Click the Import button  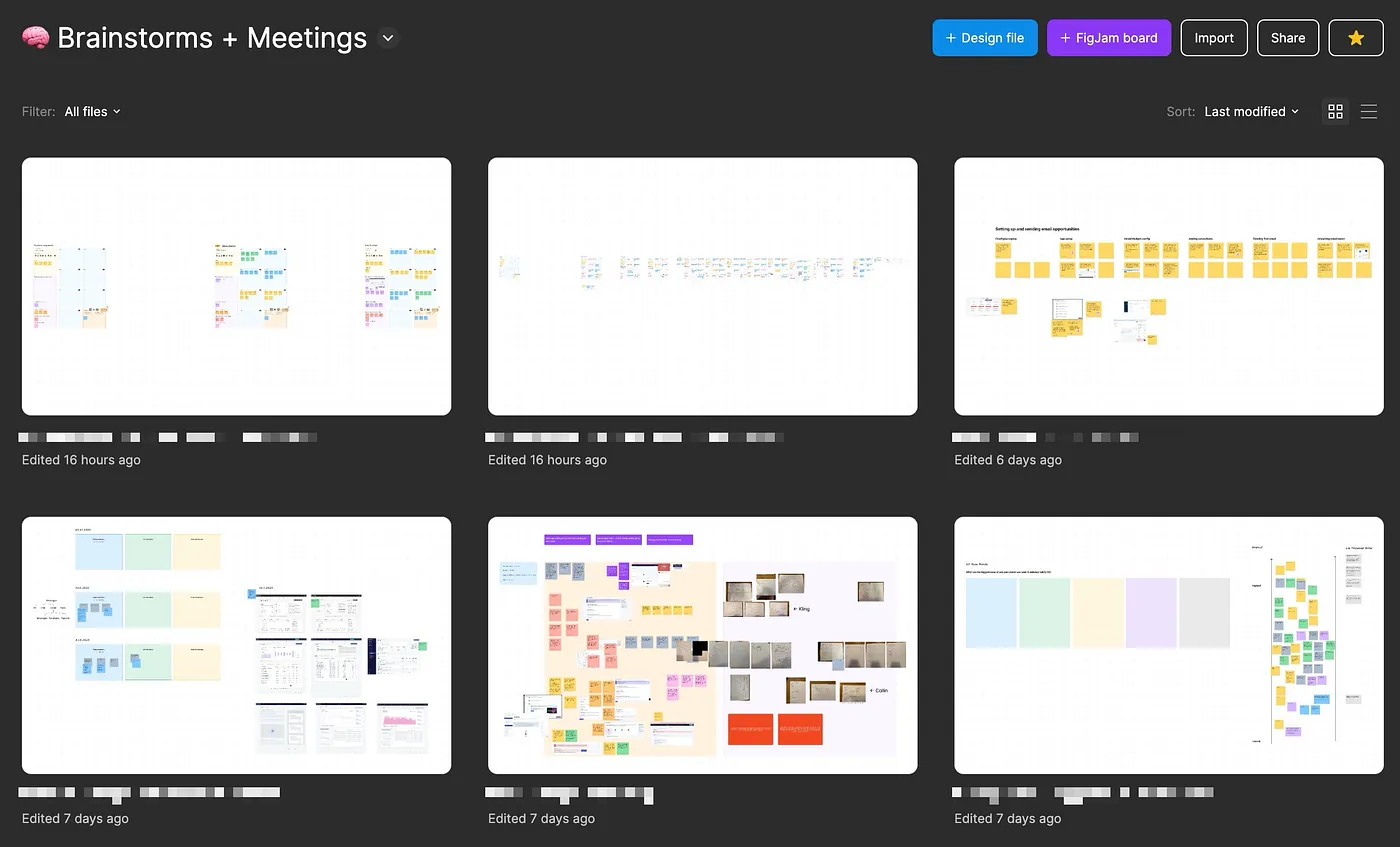[x=1213, y=38]
